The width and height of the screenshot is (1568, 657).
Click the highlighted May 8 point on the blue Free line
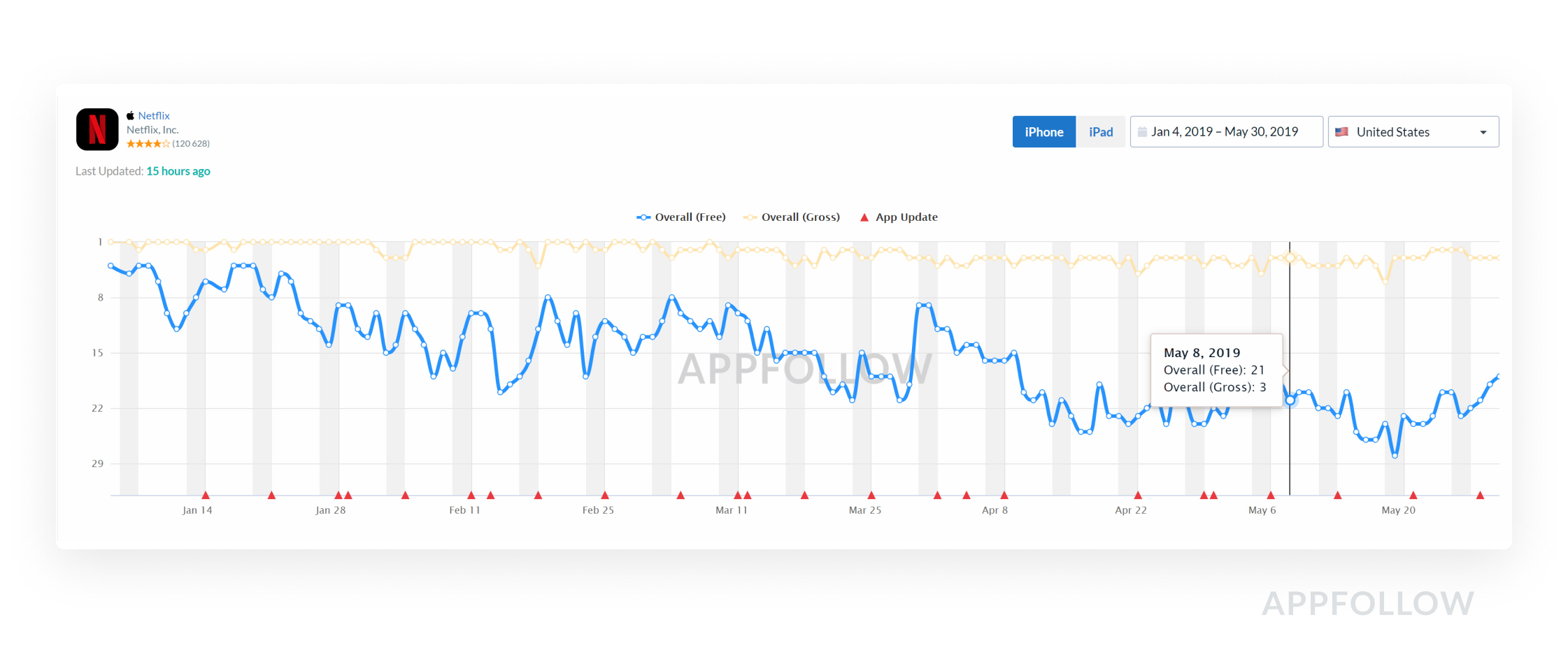tap(1290, 400)
